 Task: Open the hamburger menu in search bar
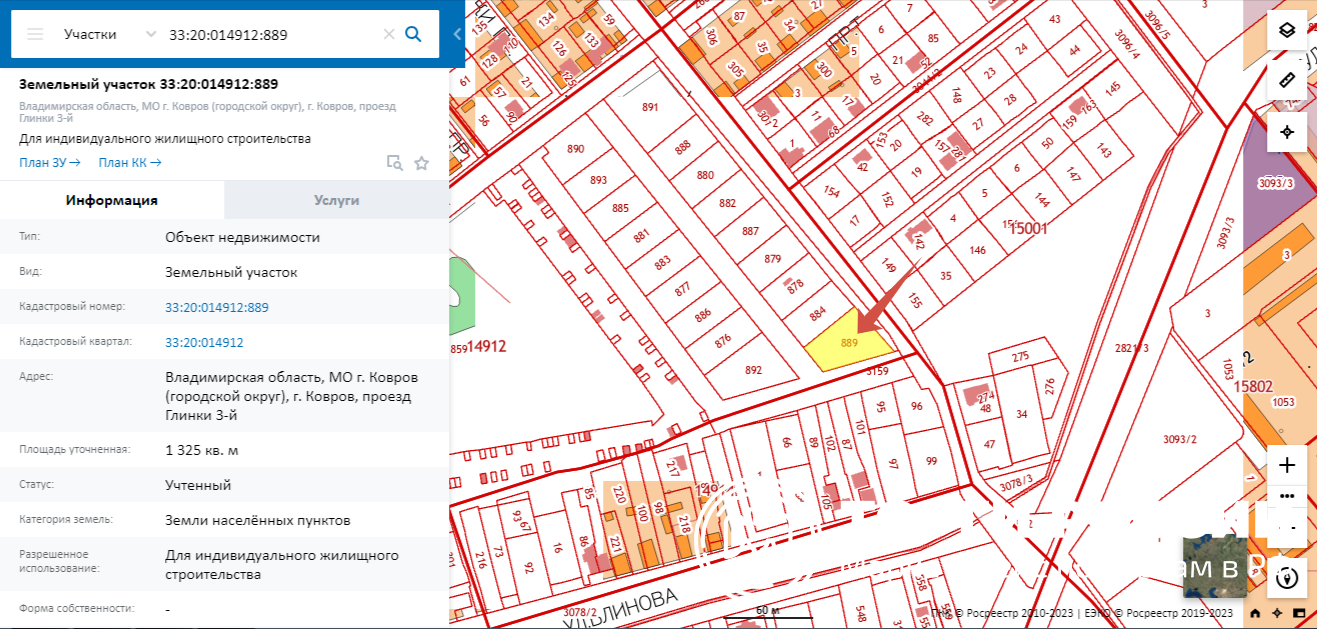click(35, 34)
